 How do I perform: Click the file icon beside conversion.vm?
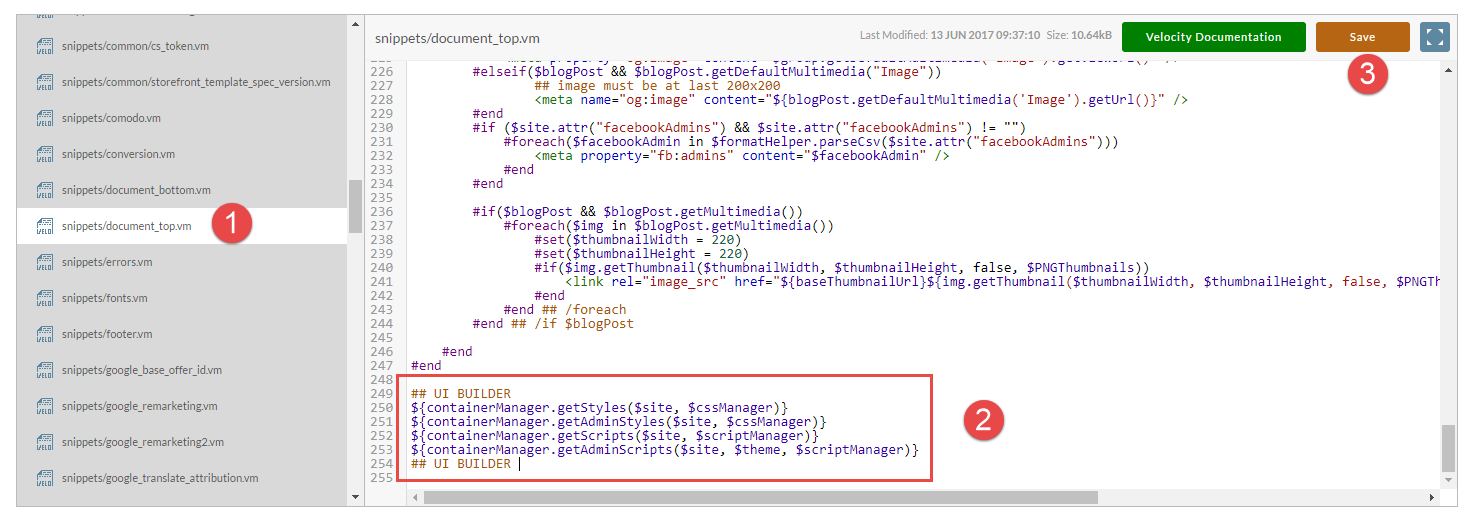tap(44, 154)
